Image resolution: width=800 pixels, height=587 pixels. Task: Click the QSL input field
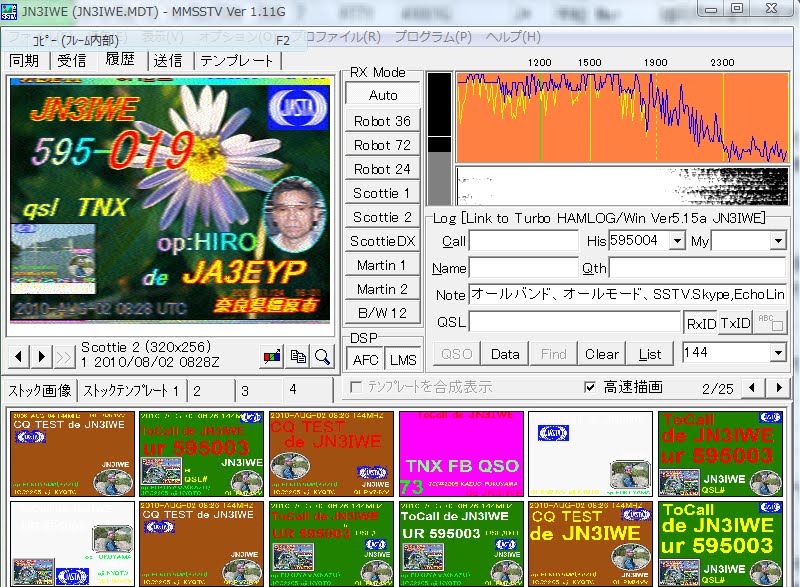click(575, 322)
